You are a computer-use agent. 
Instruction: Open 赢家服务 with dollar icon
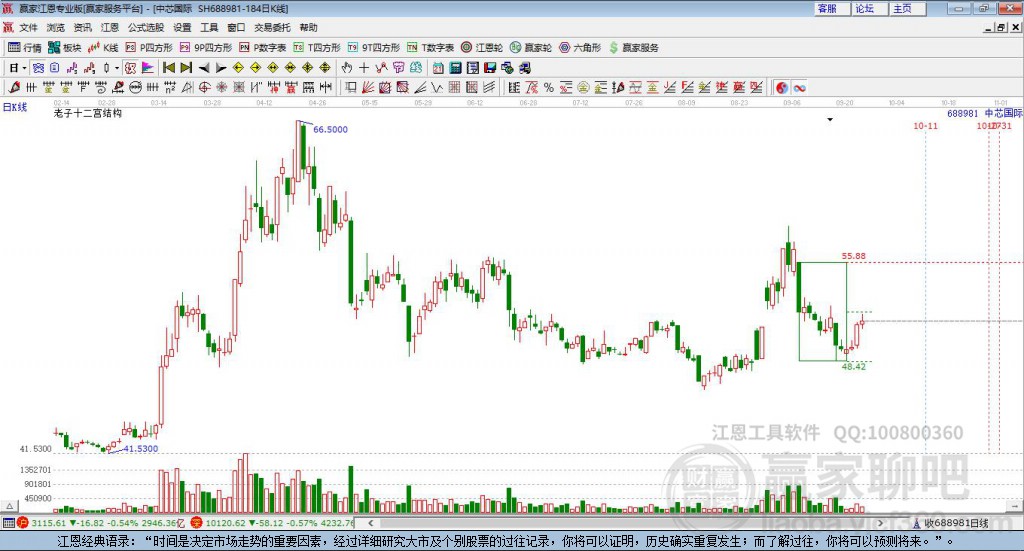pyautogui.click(x=633, y=48)
